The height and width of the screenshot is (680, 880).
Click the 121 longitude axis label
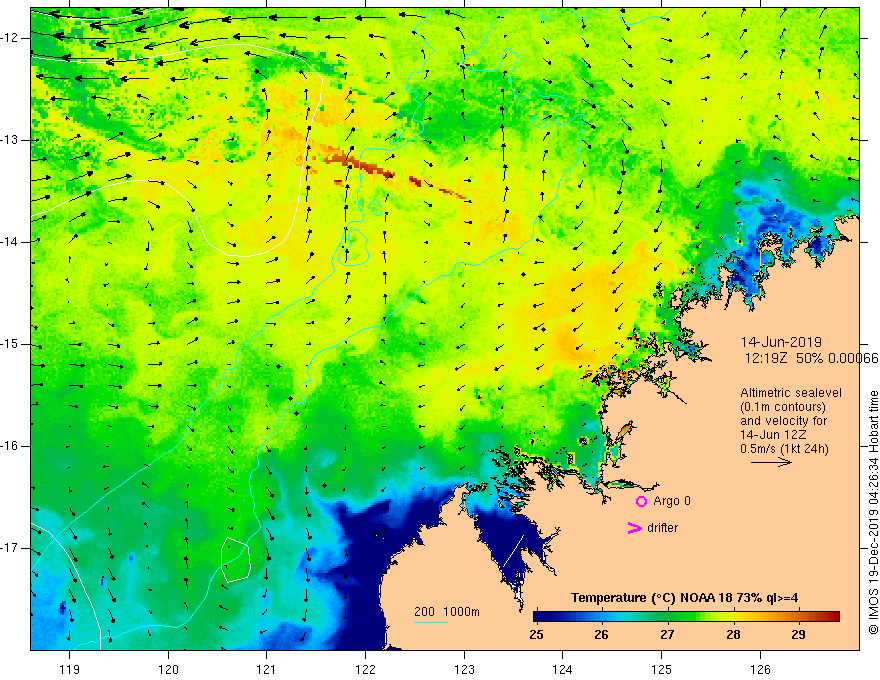(267, 669)
